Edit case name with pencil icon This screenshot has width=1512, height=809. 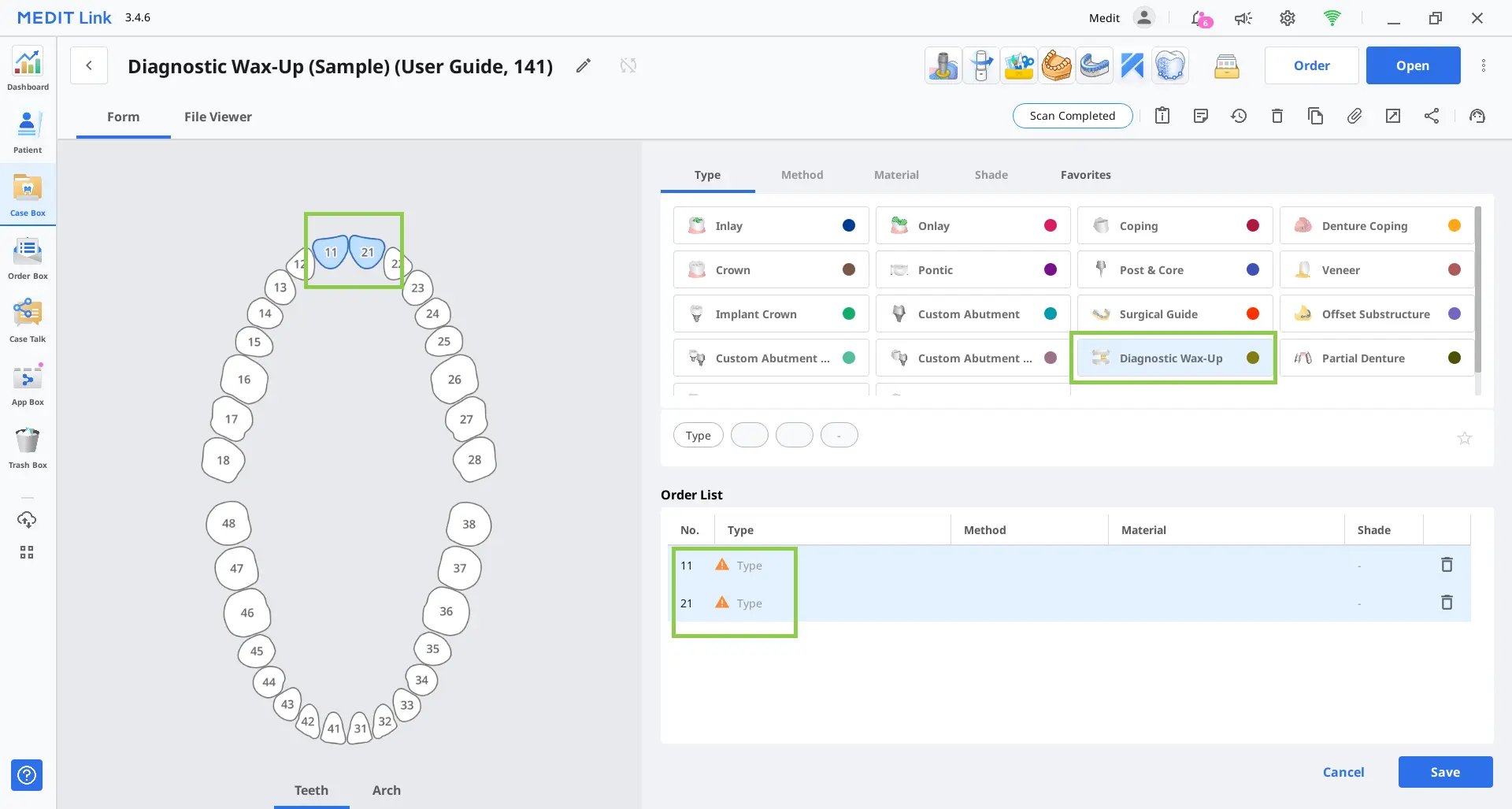pyautogui.click(x=583, y=65)
